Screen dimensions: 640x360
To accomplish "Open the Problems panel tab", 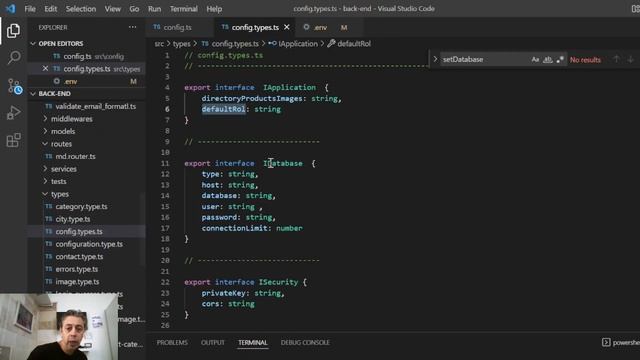I will [172, 342].
